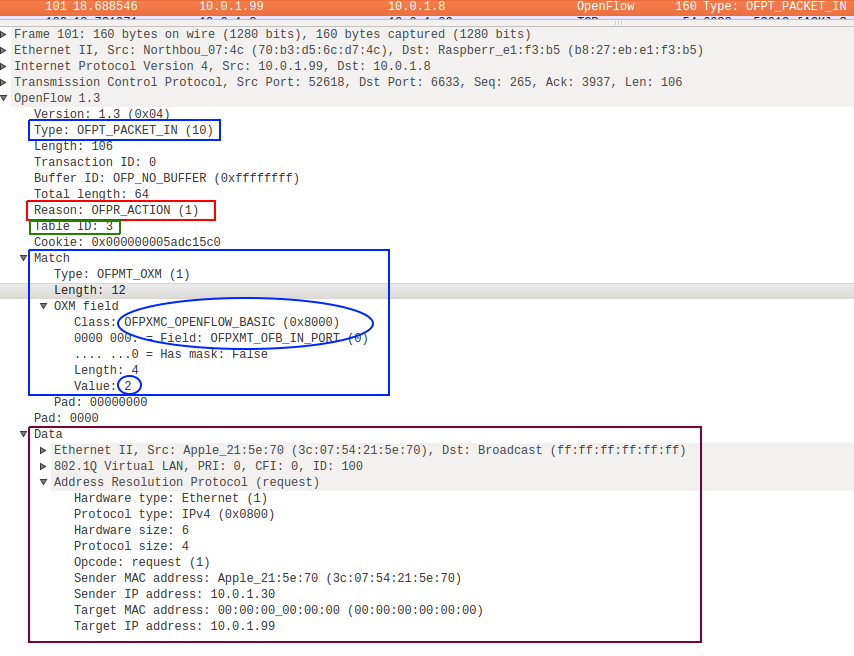854x656 pixels.
Task: Collapse Address Resolution Protocol (request) section
Action: 44,482
